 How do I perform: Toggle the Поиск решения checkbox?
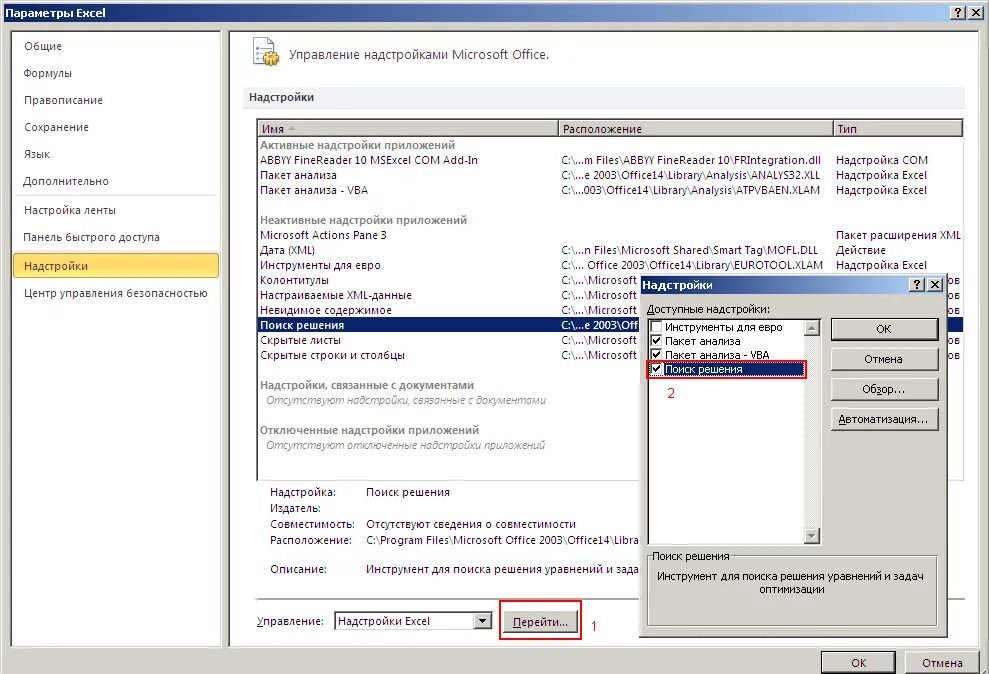657,369
